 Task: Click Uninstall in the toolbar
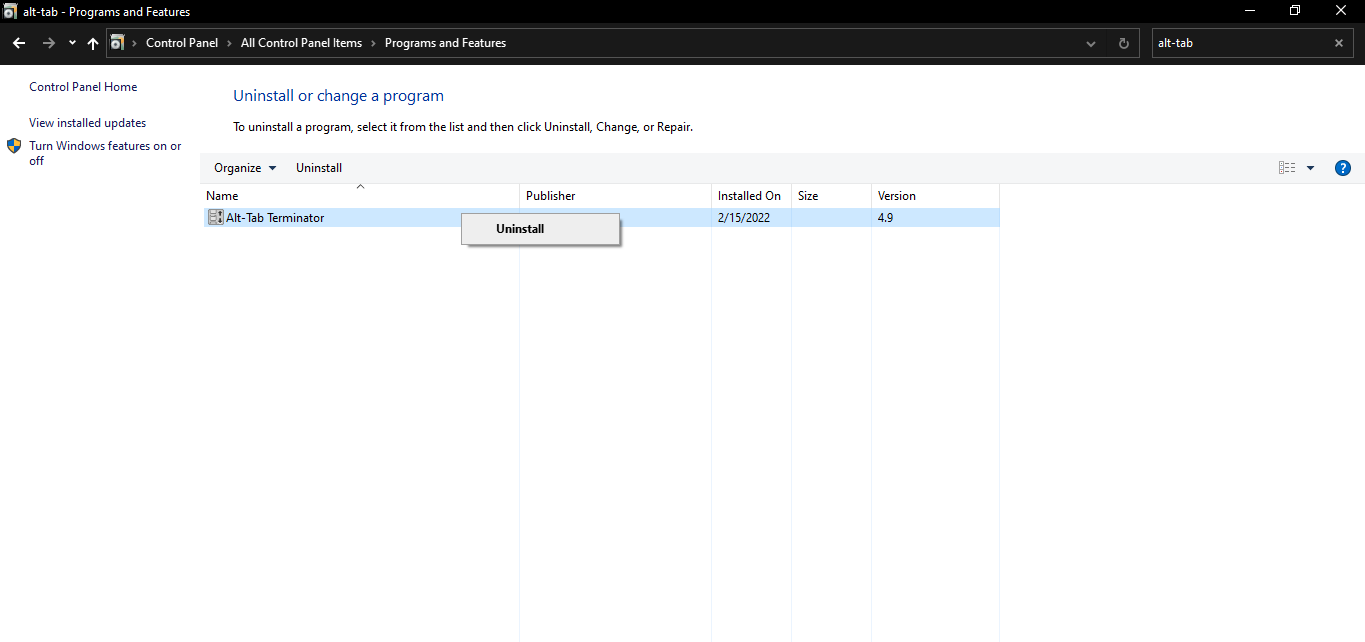[319, 168]
